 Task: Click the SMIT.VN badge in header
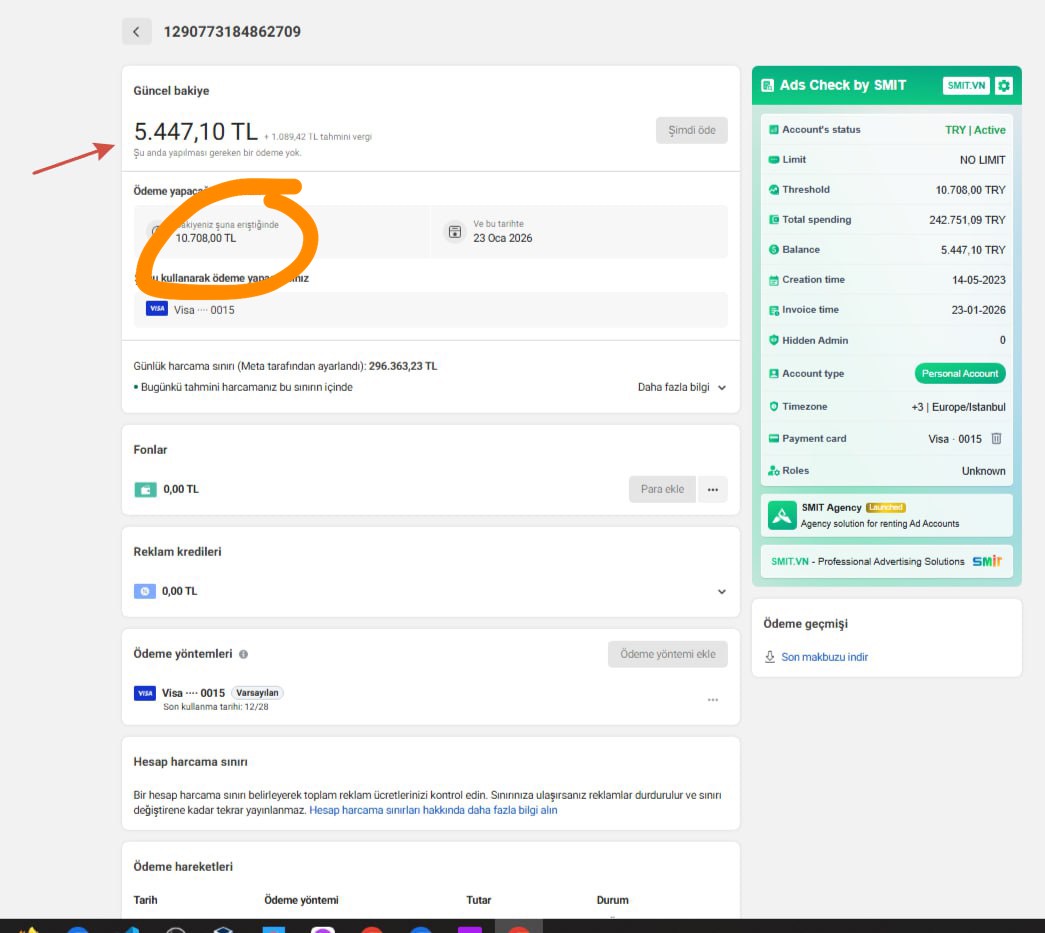(x=966, y=85)
